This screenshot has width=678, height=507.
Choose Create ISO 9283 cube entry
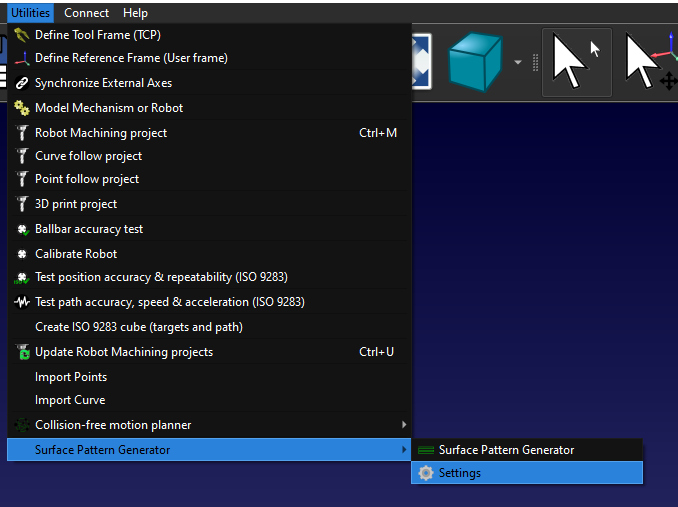(x=209, y=327)
